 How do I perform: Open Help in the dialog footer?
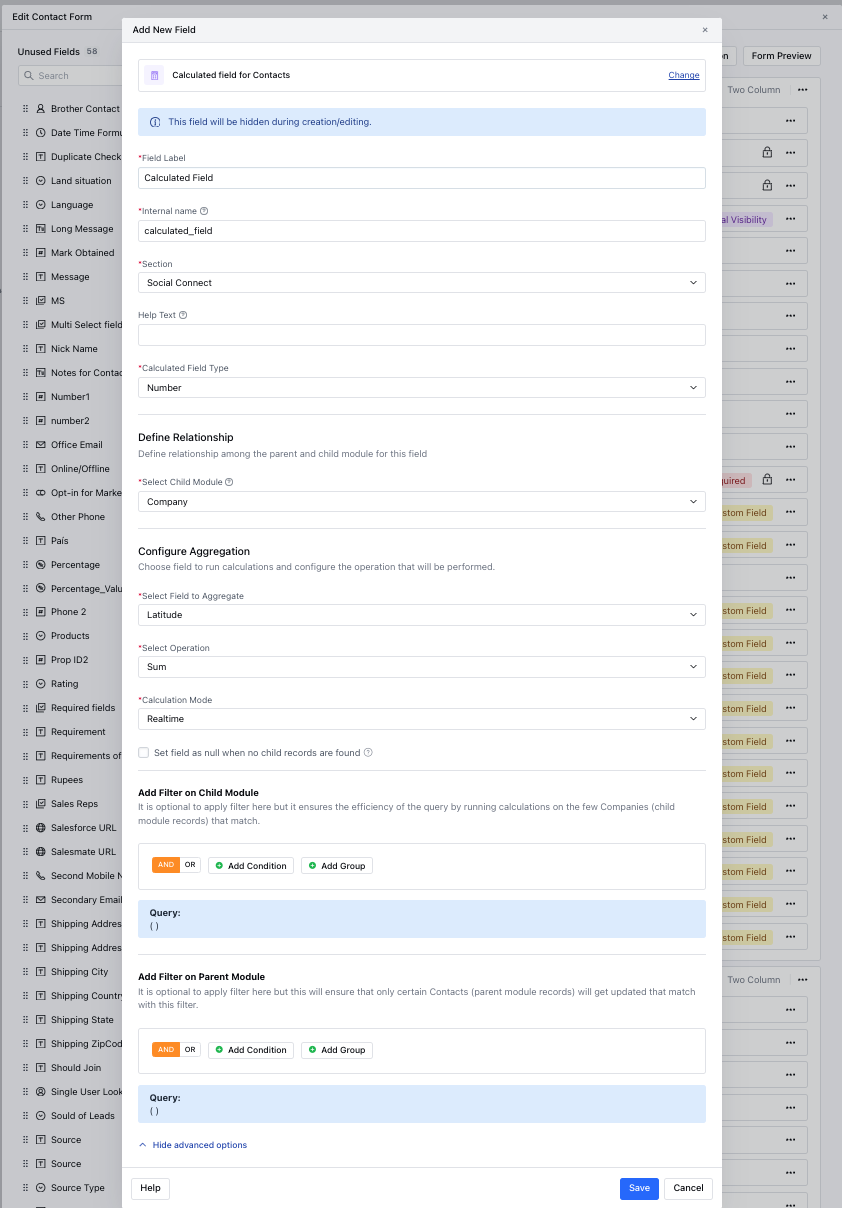point(150,1188)
